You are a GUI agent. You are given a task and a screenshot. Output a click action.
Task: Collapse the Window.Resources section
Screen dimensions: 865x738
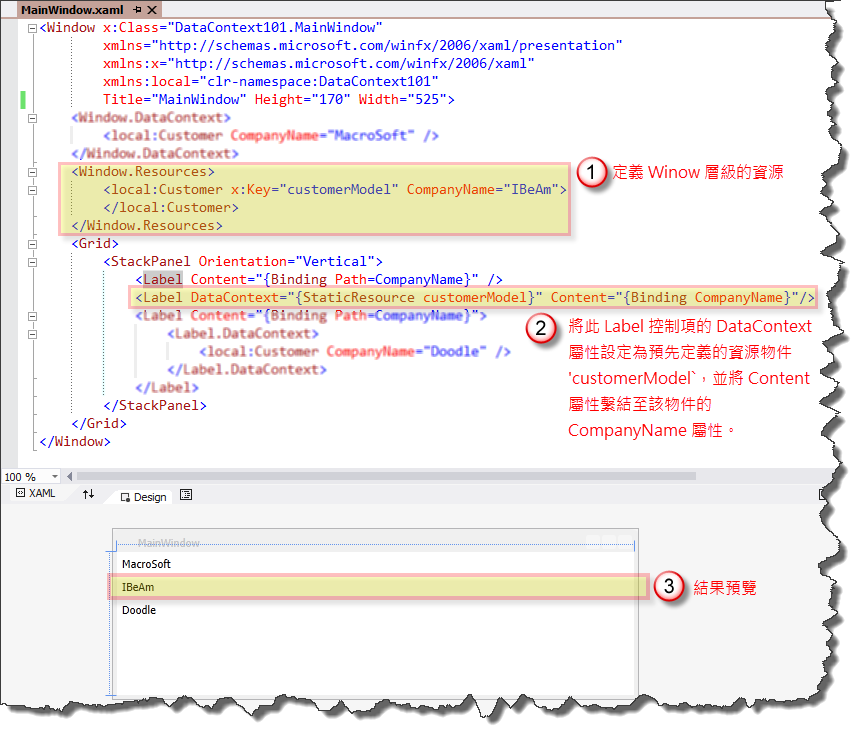pos(32,172)
